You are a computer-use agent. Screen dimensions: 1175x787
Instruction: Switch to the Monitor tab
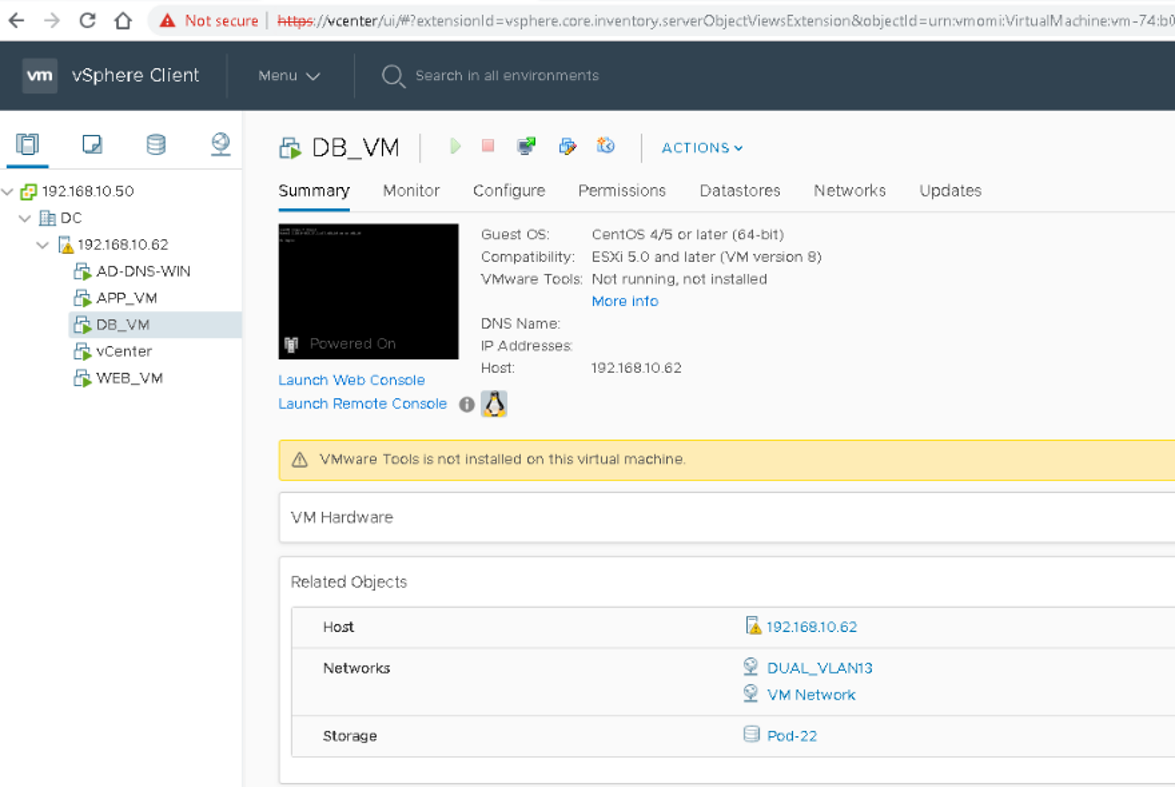[x=411, y=190]
